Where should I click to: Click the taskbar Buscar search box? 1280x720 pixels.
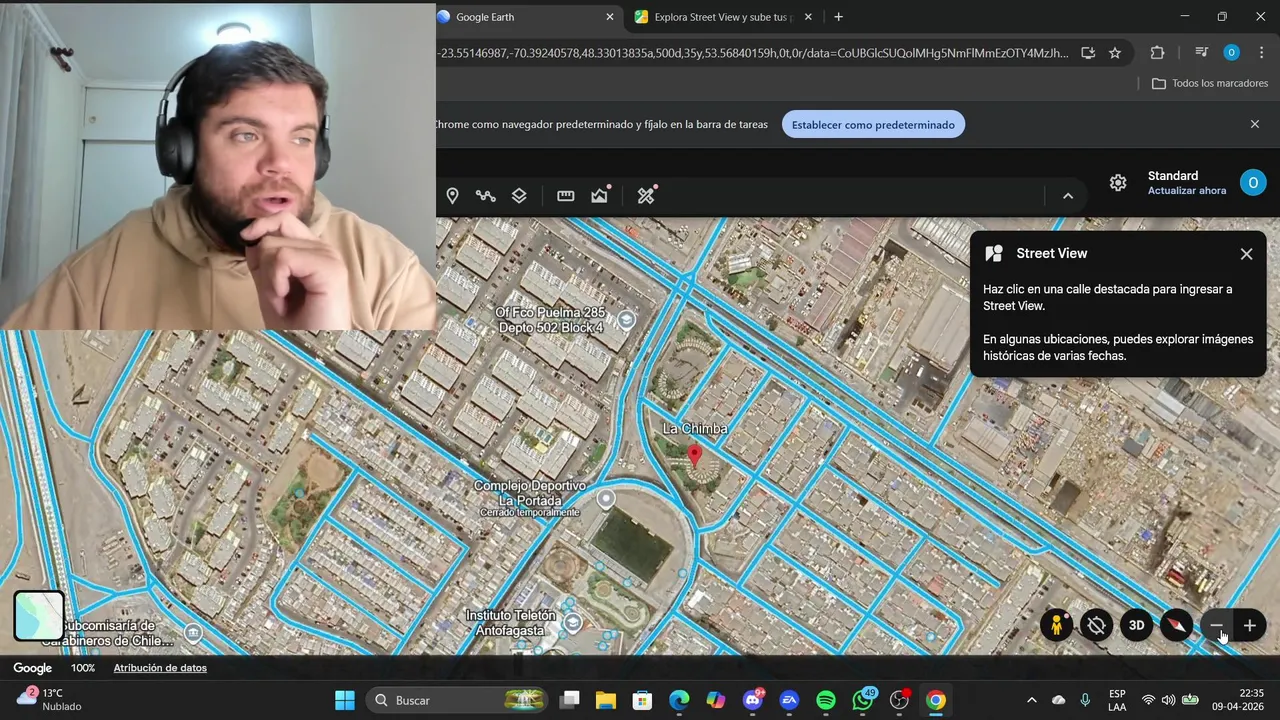[x=458, y=700]
